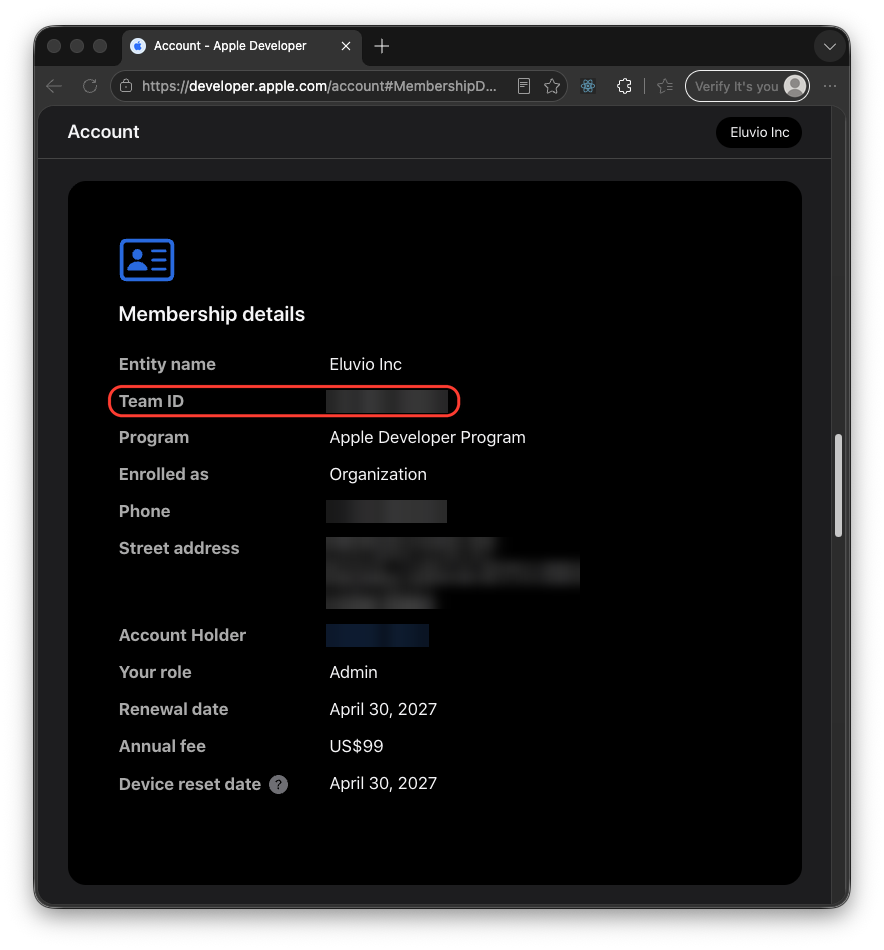Click the Verify It's you button

[x=747, y=86]
